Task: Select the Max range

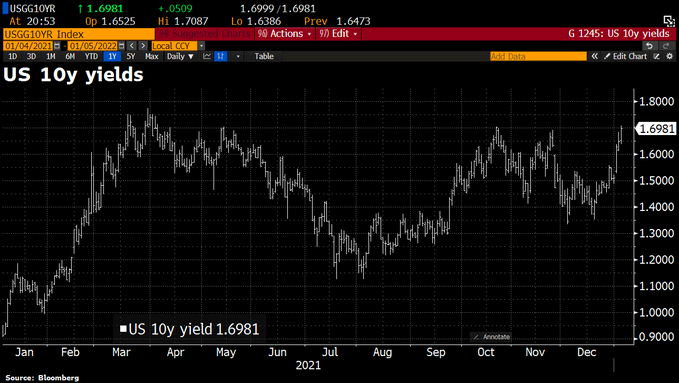Action: point(152,56)
